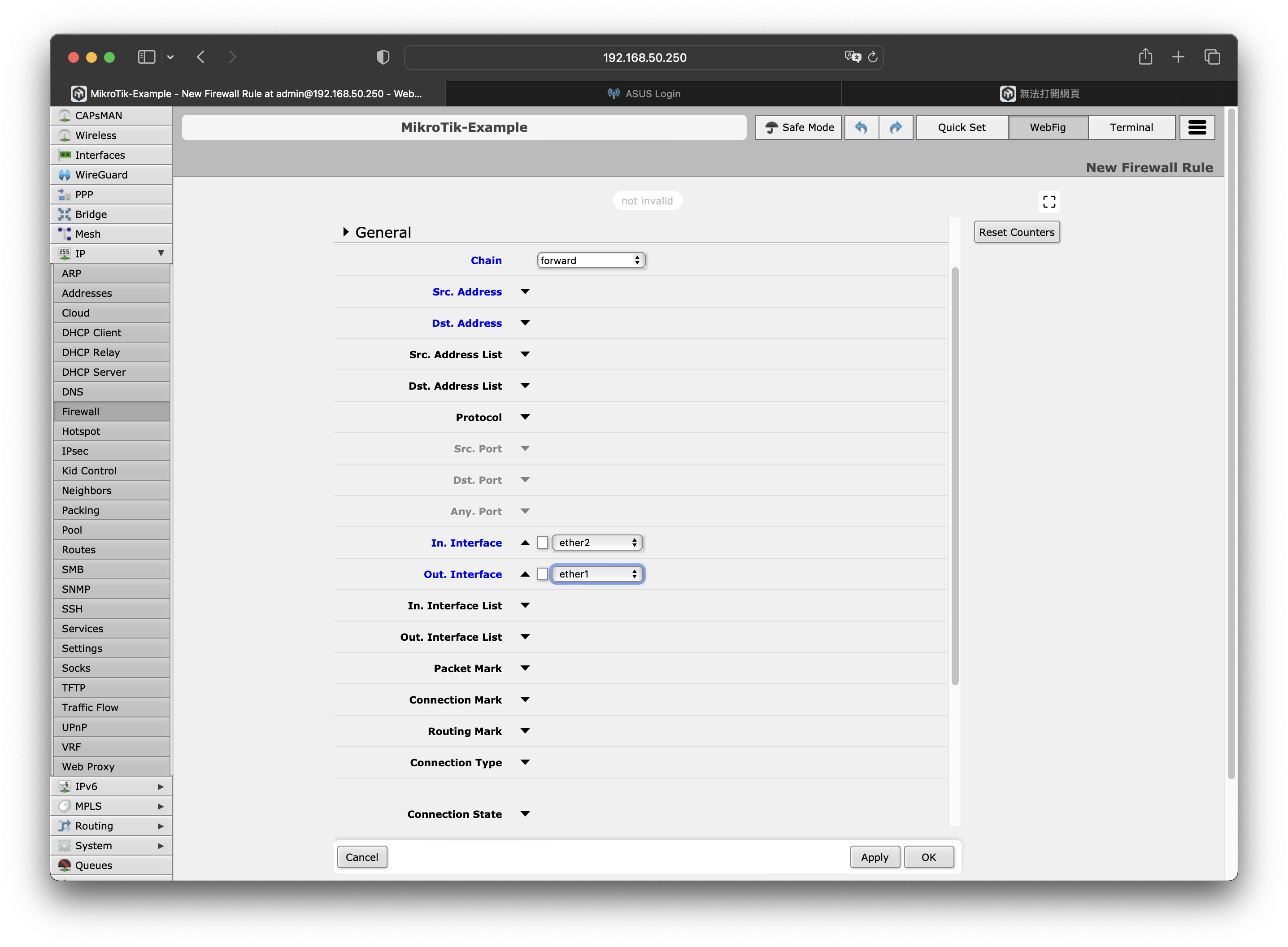Open the hamburger menu icon

[1197, 127]
